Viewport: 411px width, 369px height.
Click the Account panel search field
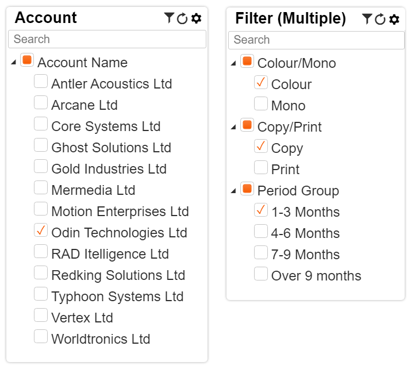(x=107, y=39)
